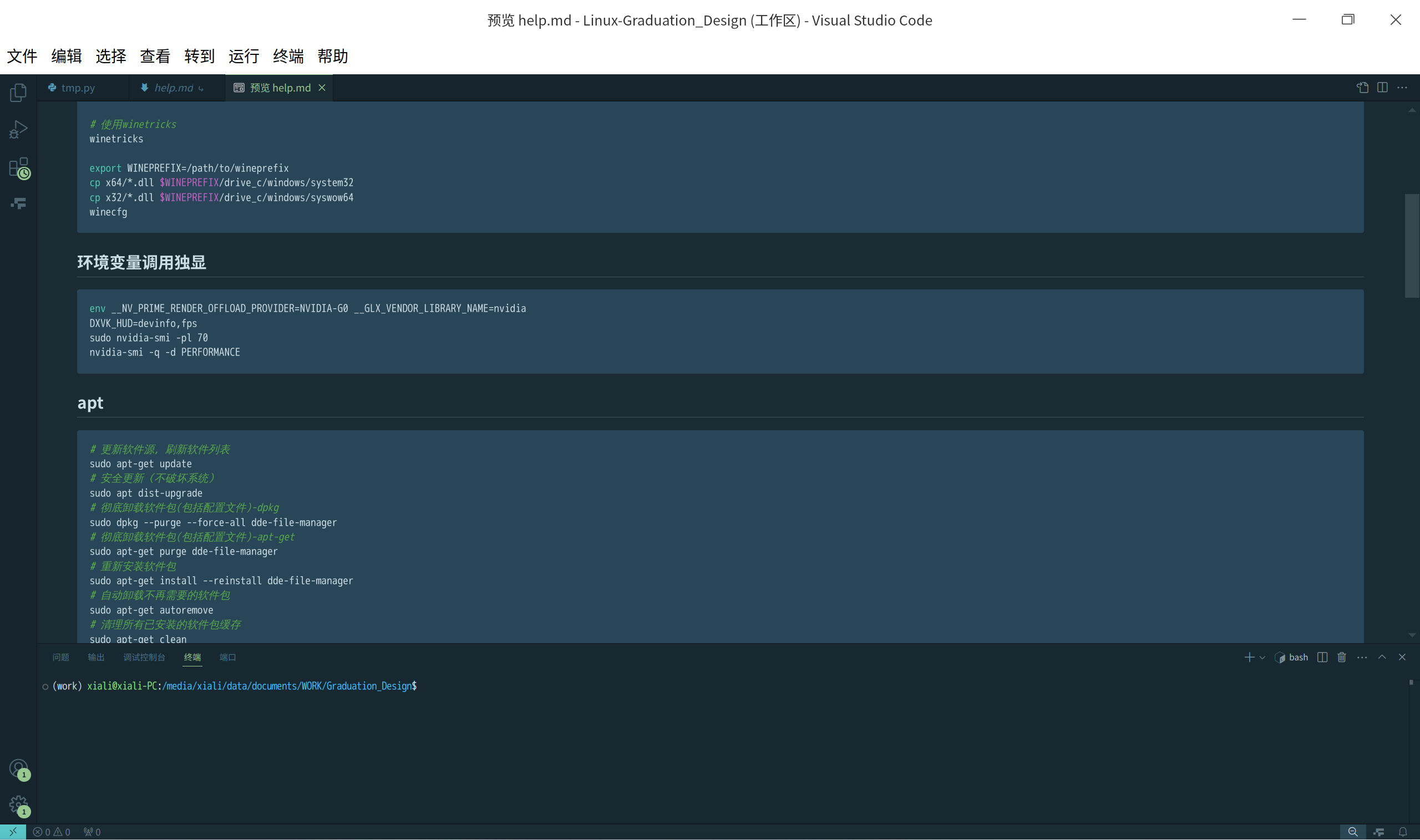Viewport: 1420px width, 840px height.
Task: Click the zoom icon in status bar
Action: tap(1353, 832)
